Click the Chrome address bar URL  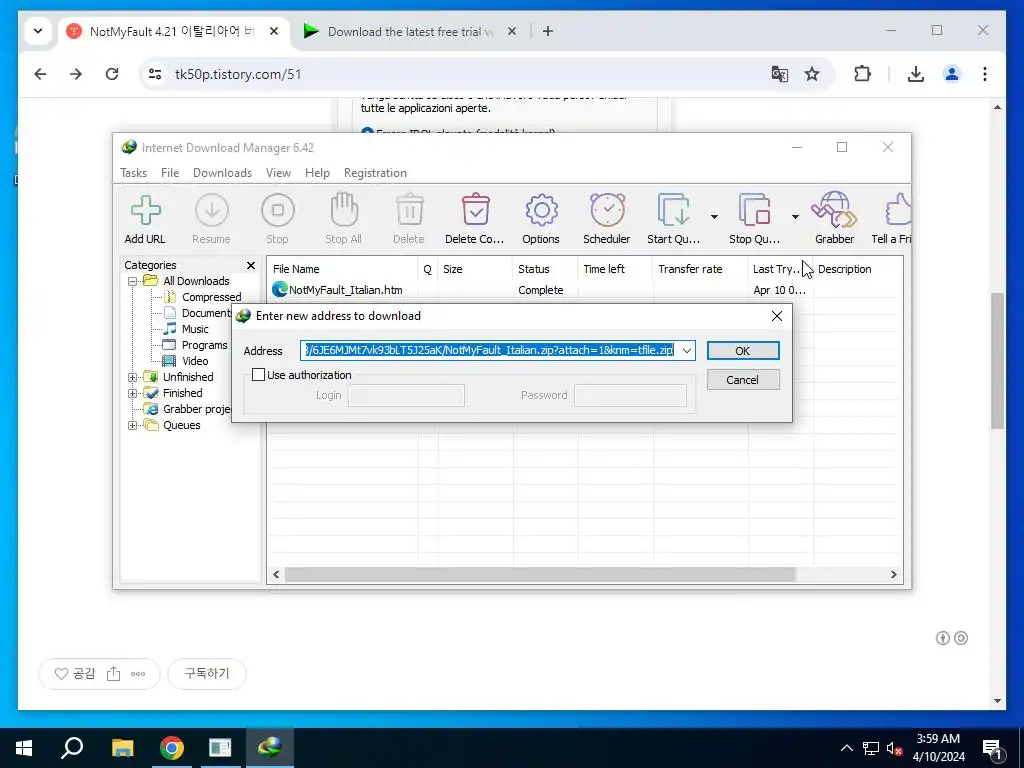pos(238,74)
